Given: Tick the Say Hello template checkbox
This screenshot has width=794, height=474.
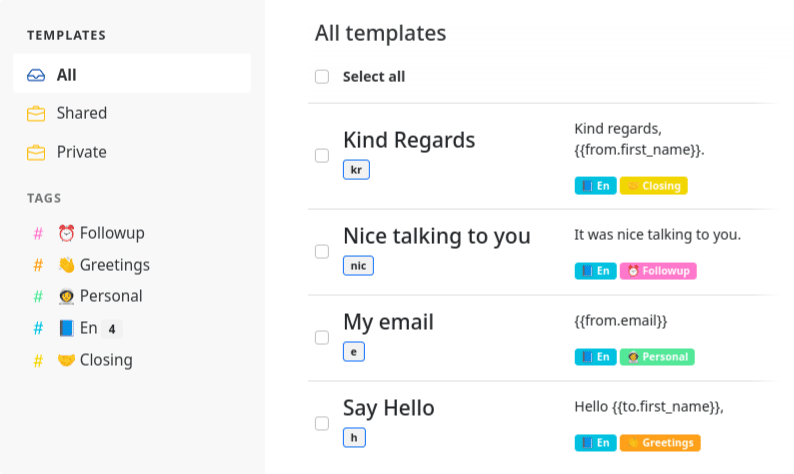Looking at the screenshot, I should [322, 423].
